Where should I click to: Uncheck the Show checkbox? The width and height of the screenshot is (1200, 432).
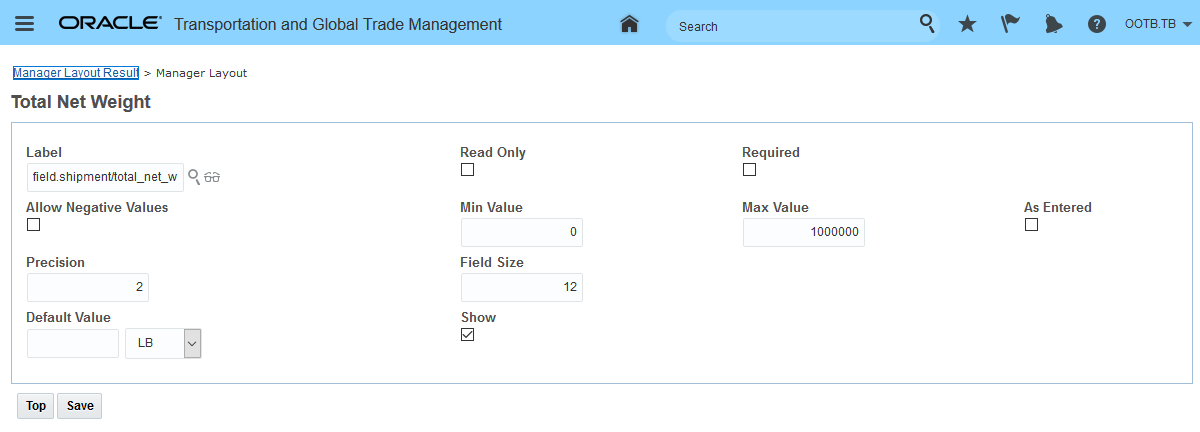(x=467, y=335)
